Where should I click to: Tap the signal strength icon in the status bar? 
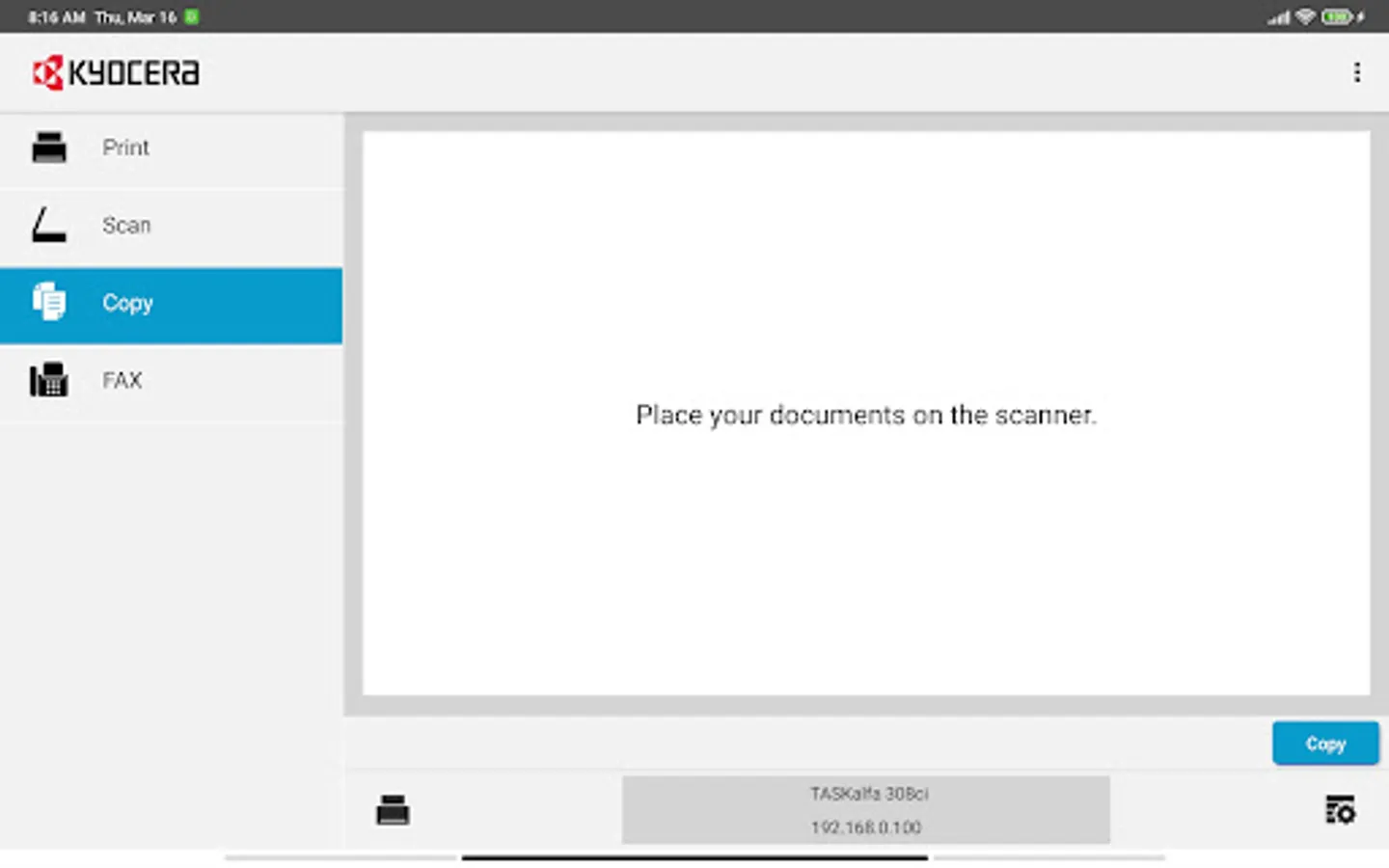1279,17
